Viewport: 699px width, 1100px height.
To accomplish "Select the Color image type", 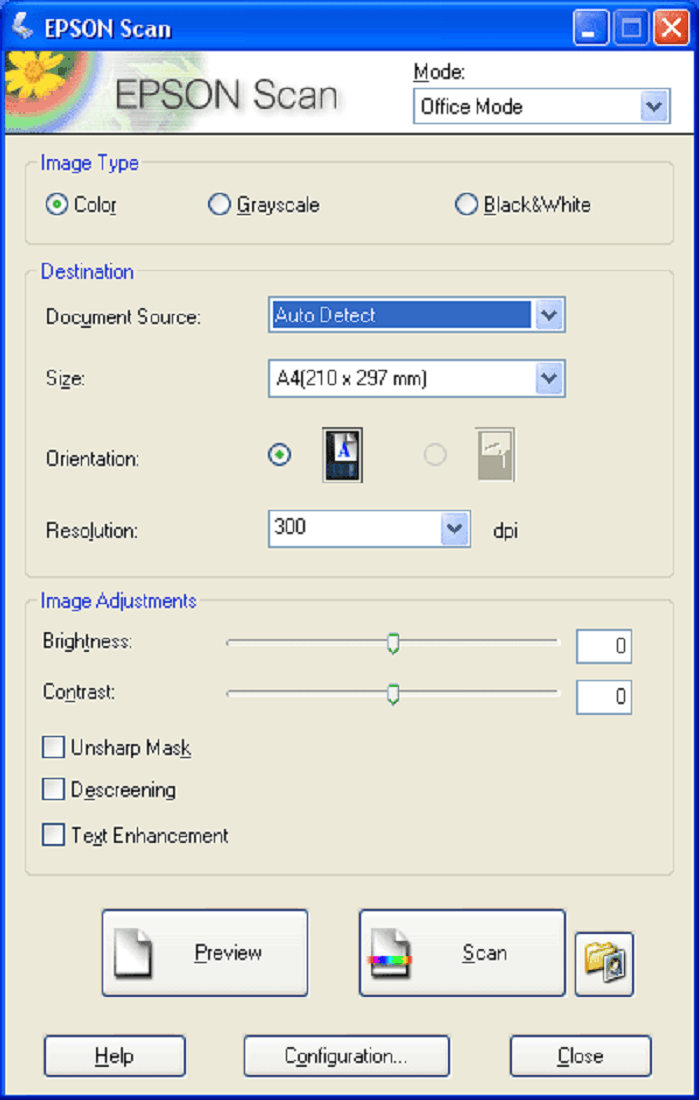I will (55, 205).
